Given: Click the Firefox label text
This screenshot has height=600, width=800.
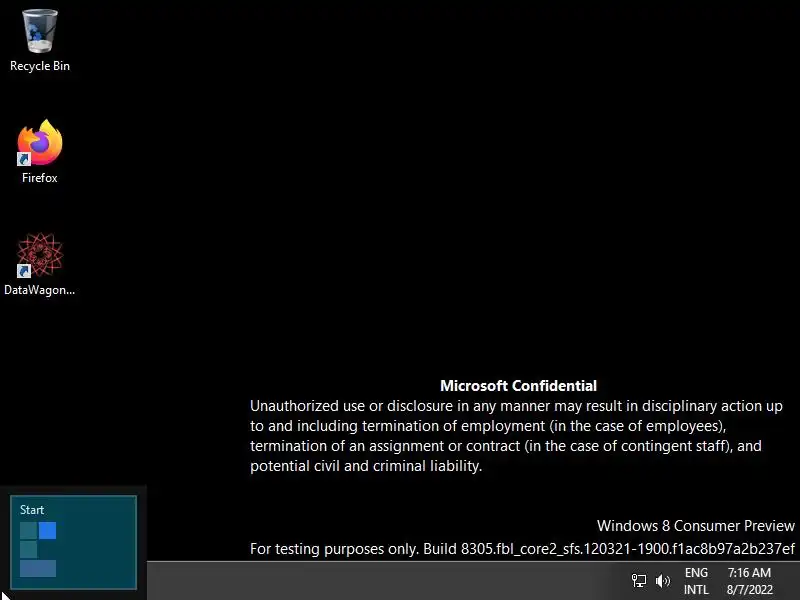Looking at the screenshot, I should click(x=40, y=178).
